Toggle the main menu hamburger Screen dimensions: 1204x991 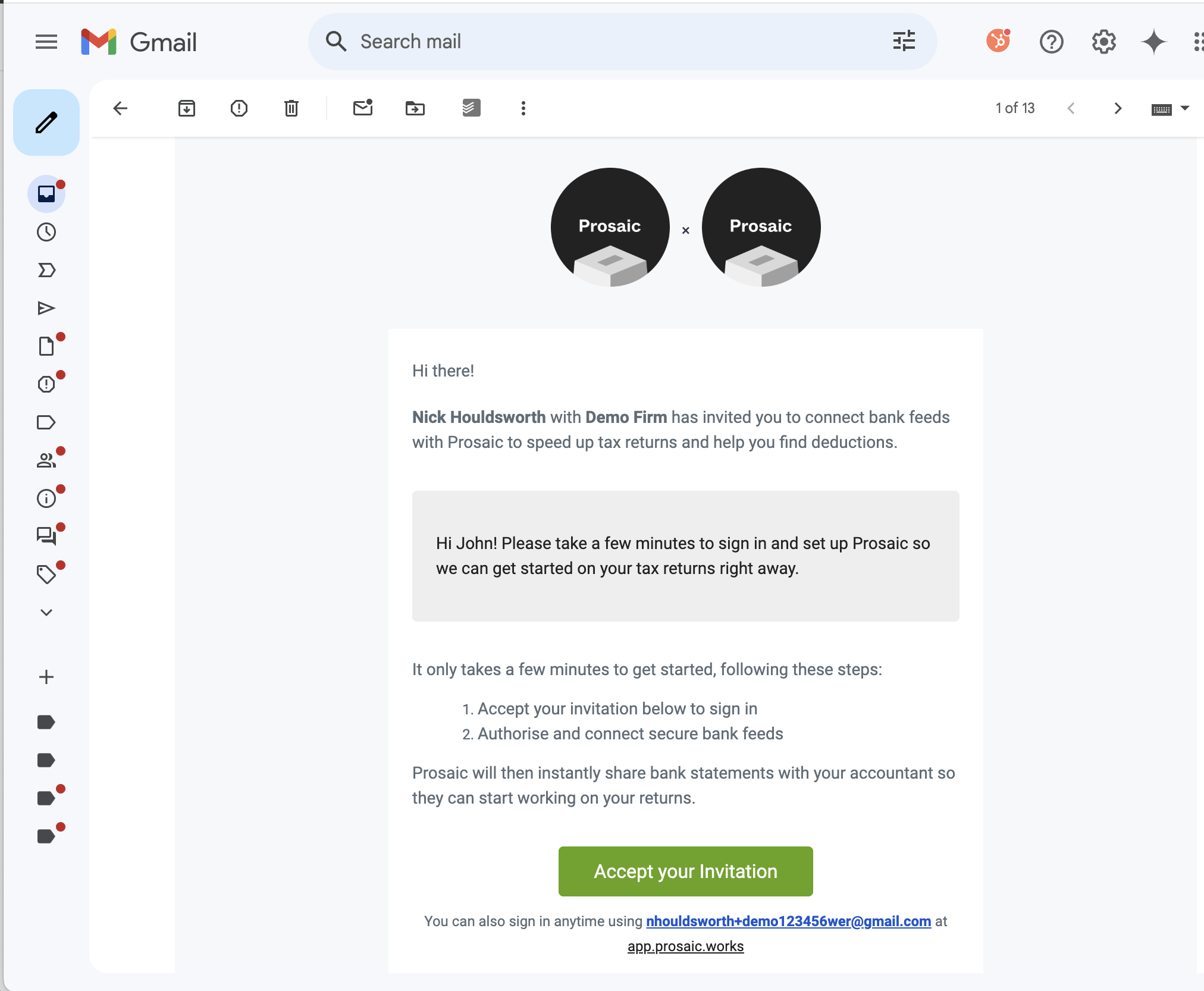click(46, 42)
